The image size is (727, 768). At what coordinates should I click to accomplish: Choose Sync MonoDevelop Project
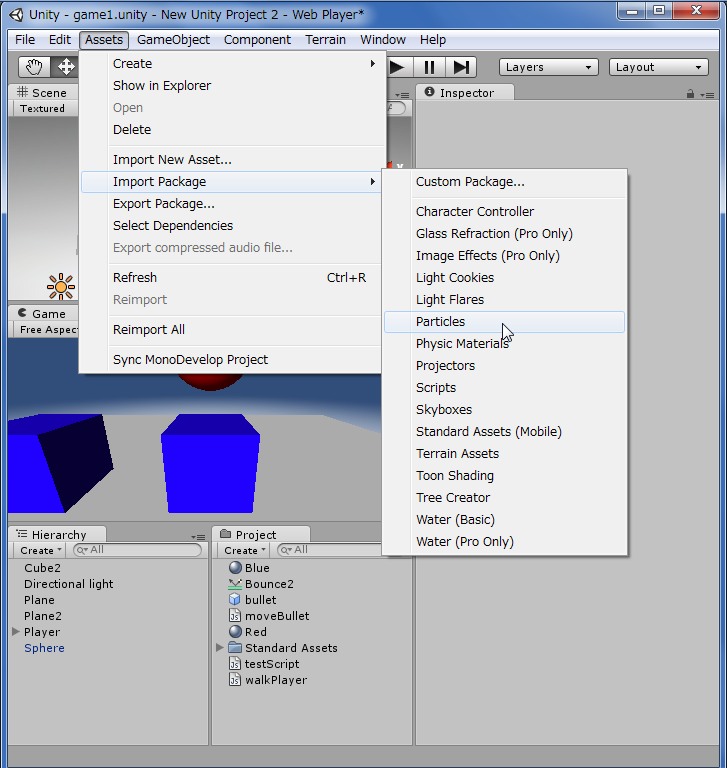pos(231,360)
